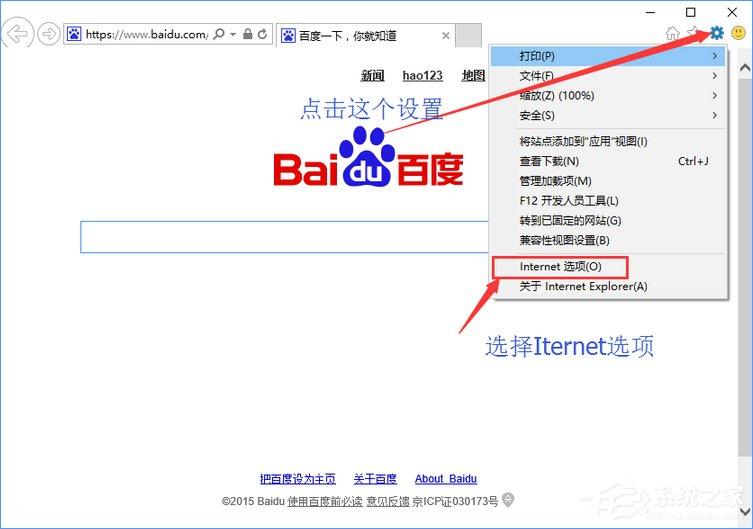Click the Favorites star icon
Image resolution: width=753 pixels, height=529 pixels.
[x=693, y=33]
